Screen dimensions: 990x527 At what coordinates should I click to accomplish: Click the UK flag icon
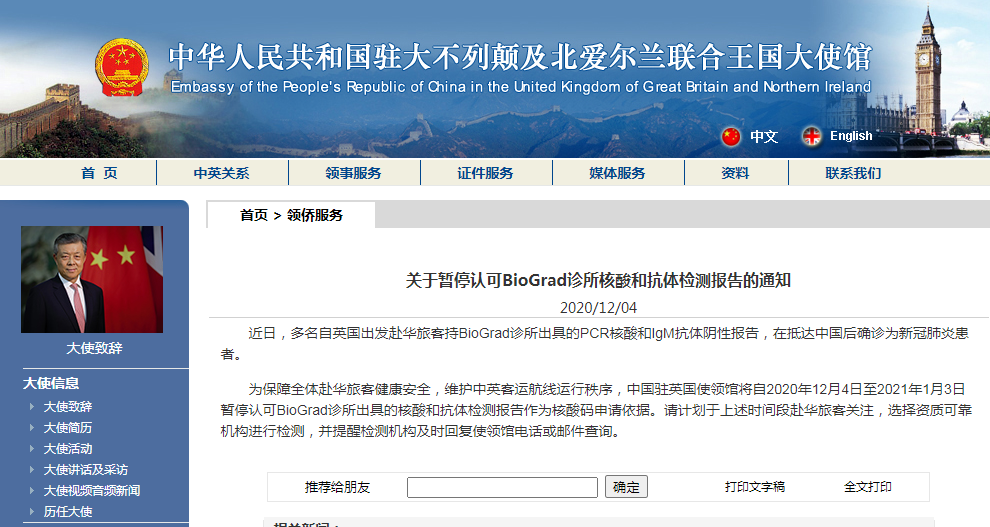[x=811, y=136]
